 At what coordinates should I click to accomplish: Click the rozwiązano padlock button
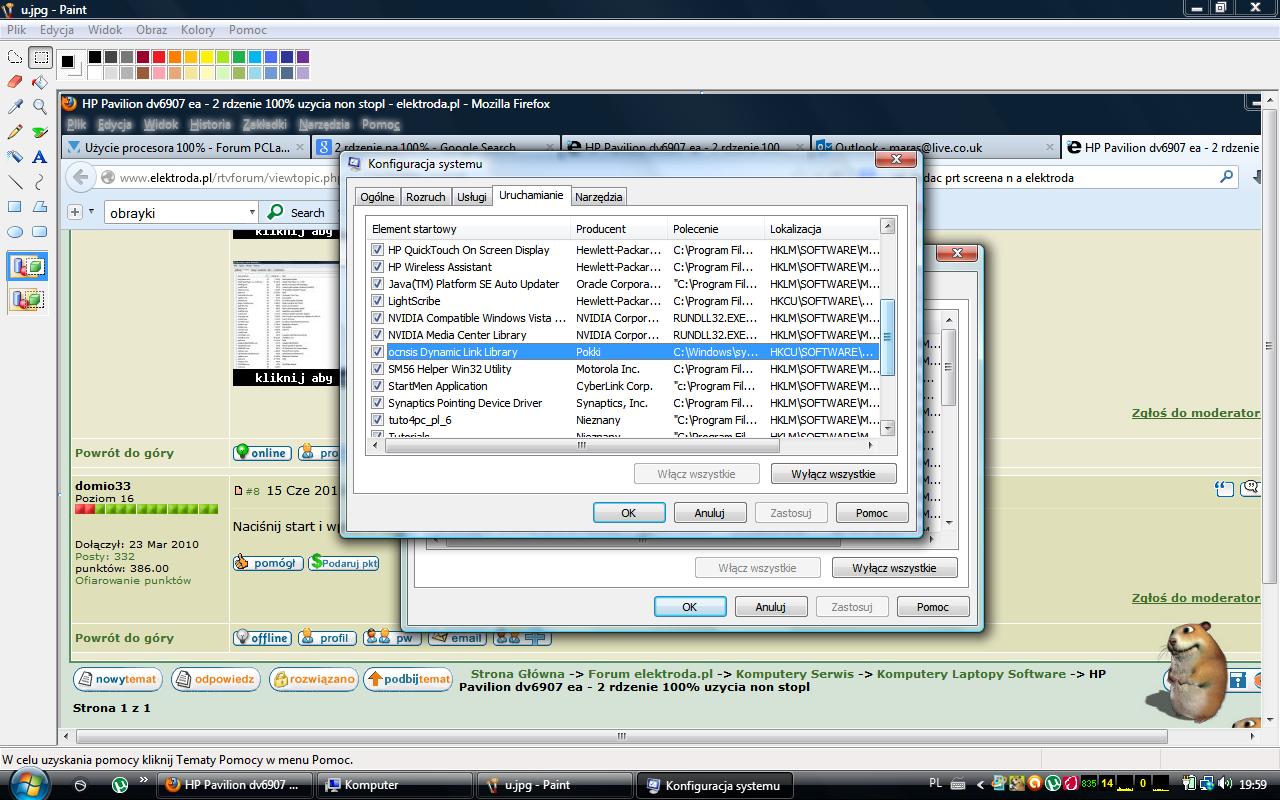[x=313, y=680]
